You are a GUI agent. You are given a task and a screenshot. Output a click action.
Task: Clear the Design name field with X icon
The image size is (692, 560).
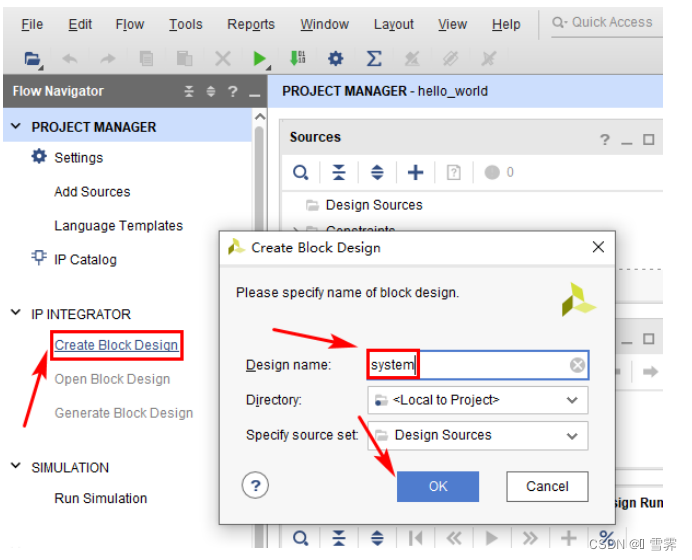(577, 365)
